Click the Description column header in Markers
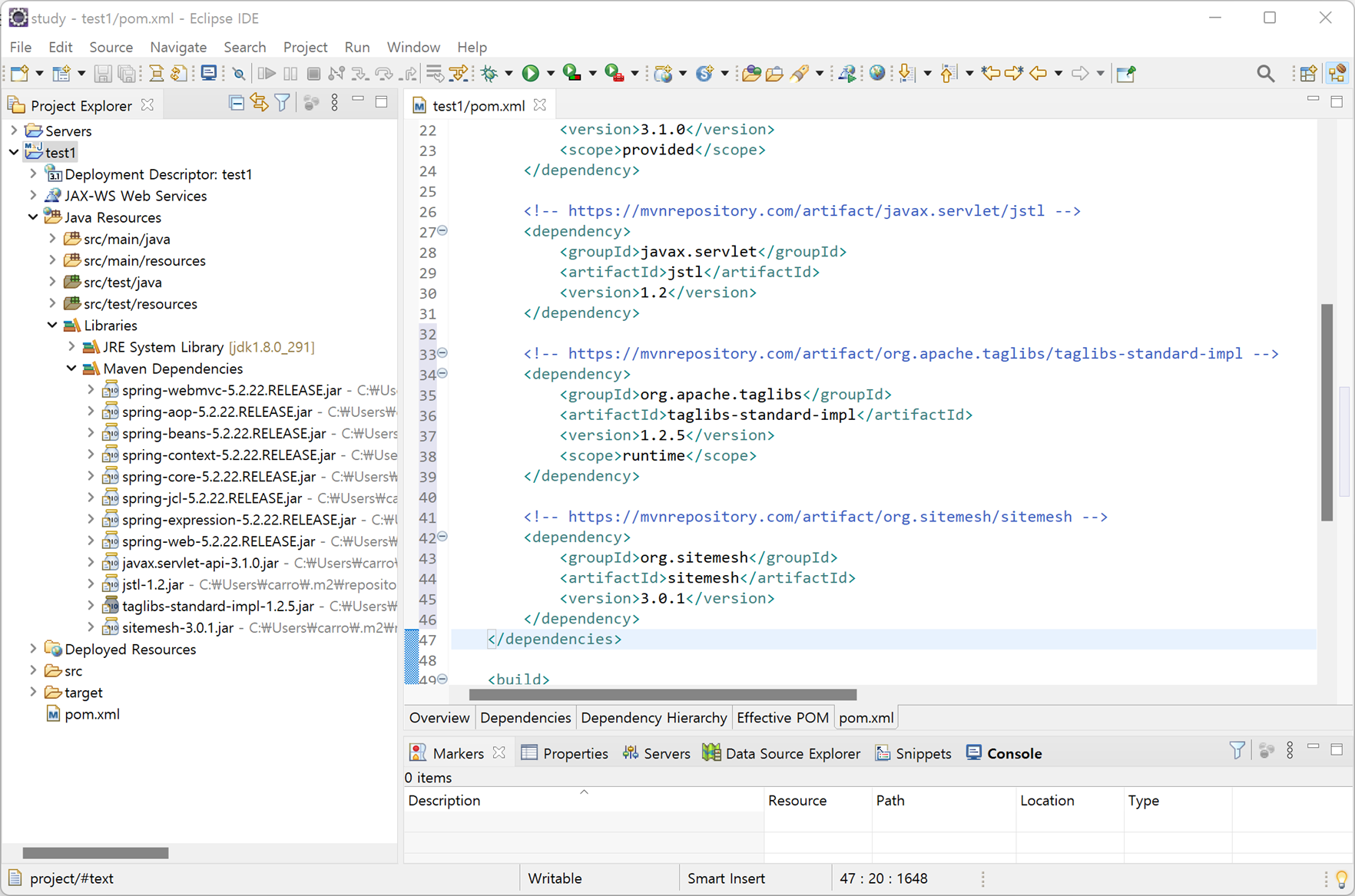1355x896 pixels. point(584,800)
